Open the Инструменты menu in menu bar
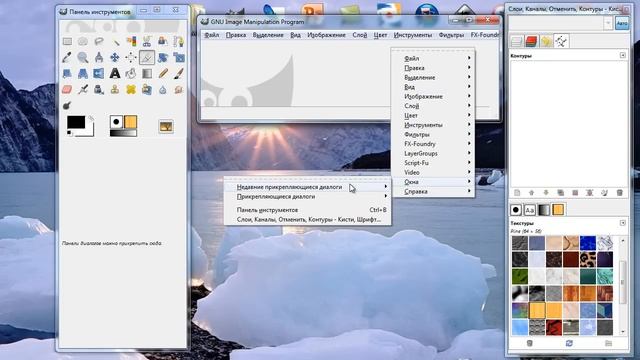The width and height of the screenshot is (640, 360). click(x=413, y=35)
